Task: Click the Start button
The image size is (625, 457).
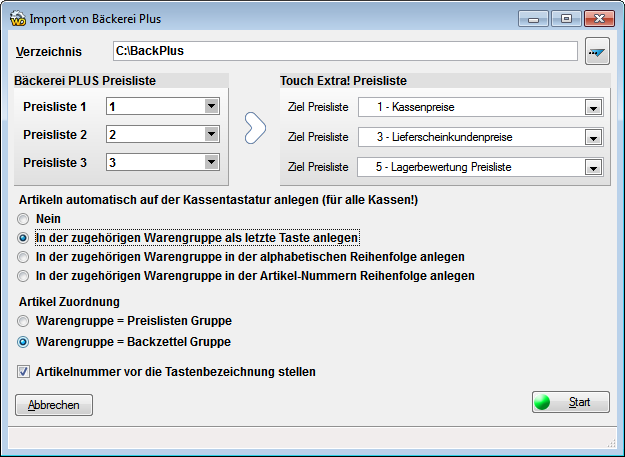Action: pos(571,402)
